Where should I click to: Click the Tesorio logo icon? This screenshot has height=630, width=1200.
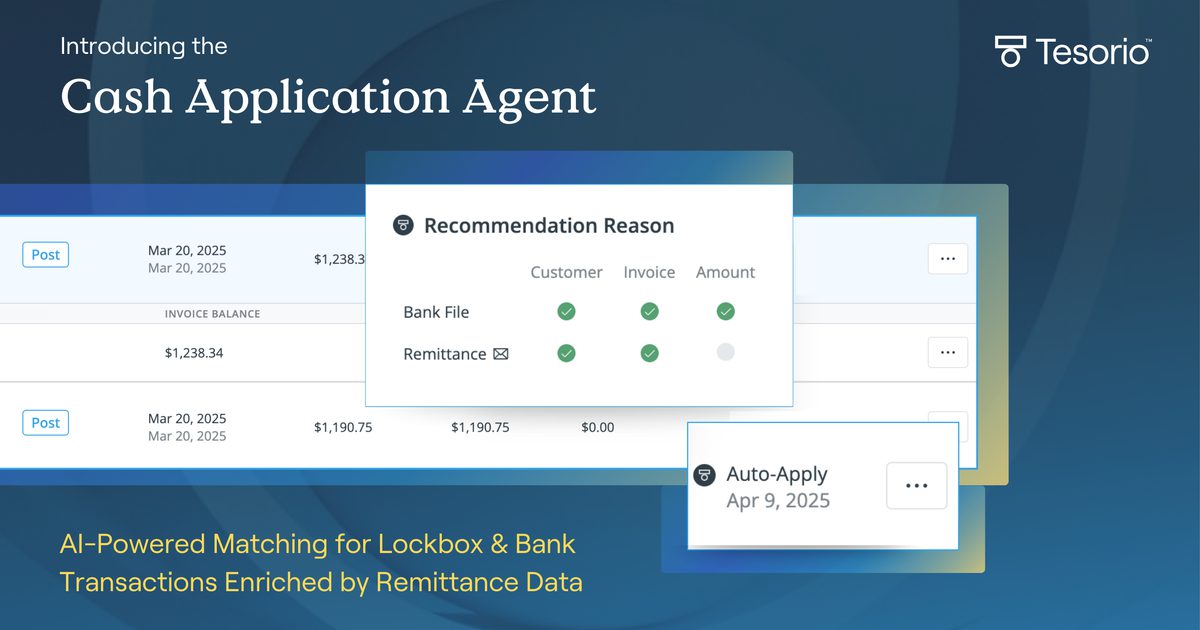coord(1010,51)
